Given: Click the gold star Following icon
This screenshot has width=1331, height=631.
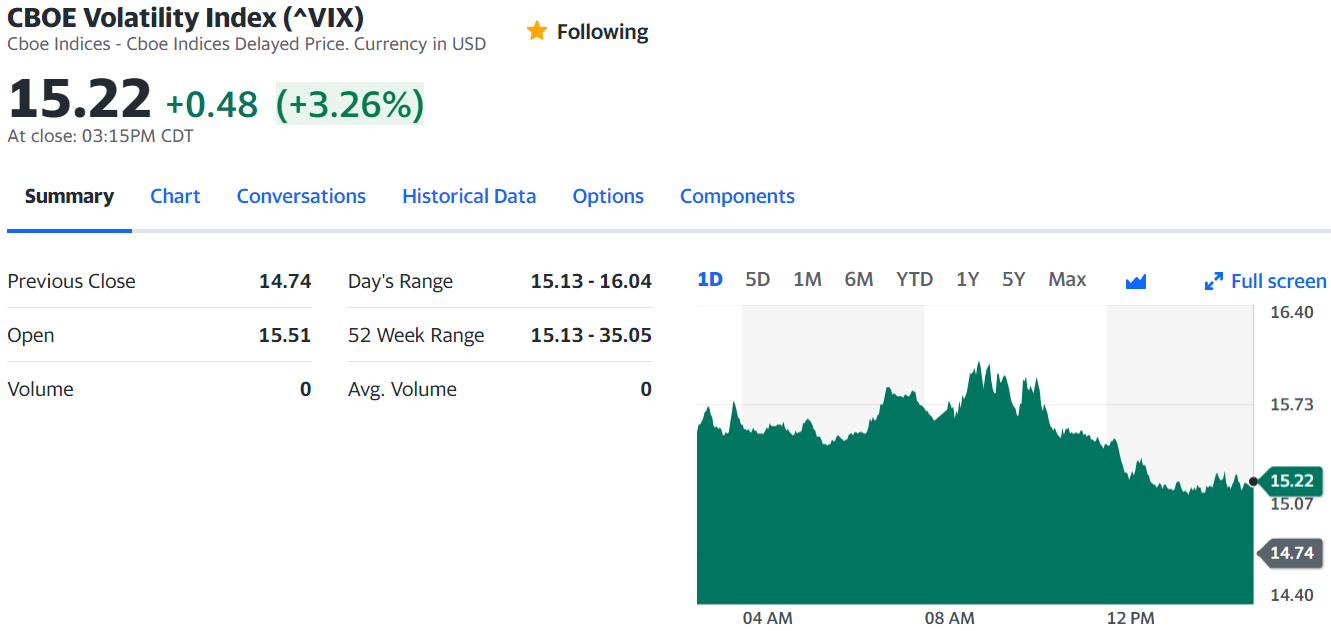Looking at the screenshot, I should pyautogui.click(x=537, y=32).
